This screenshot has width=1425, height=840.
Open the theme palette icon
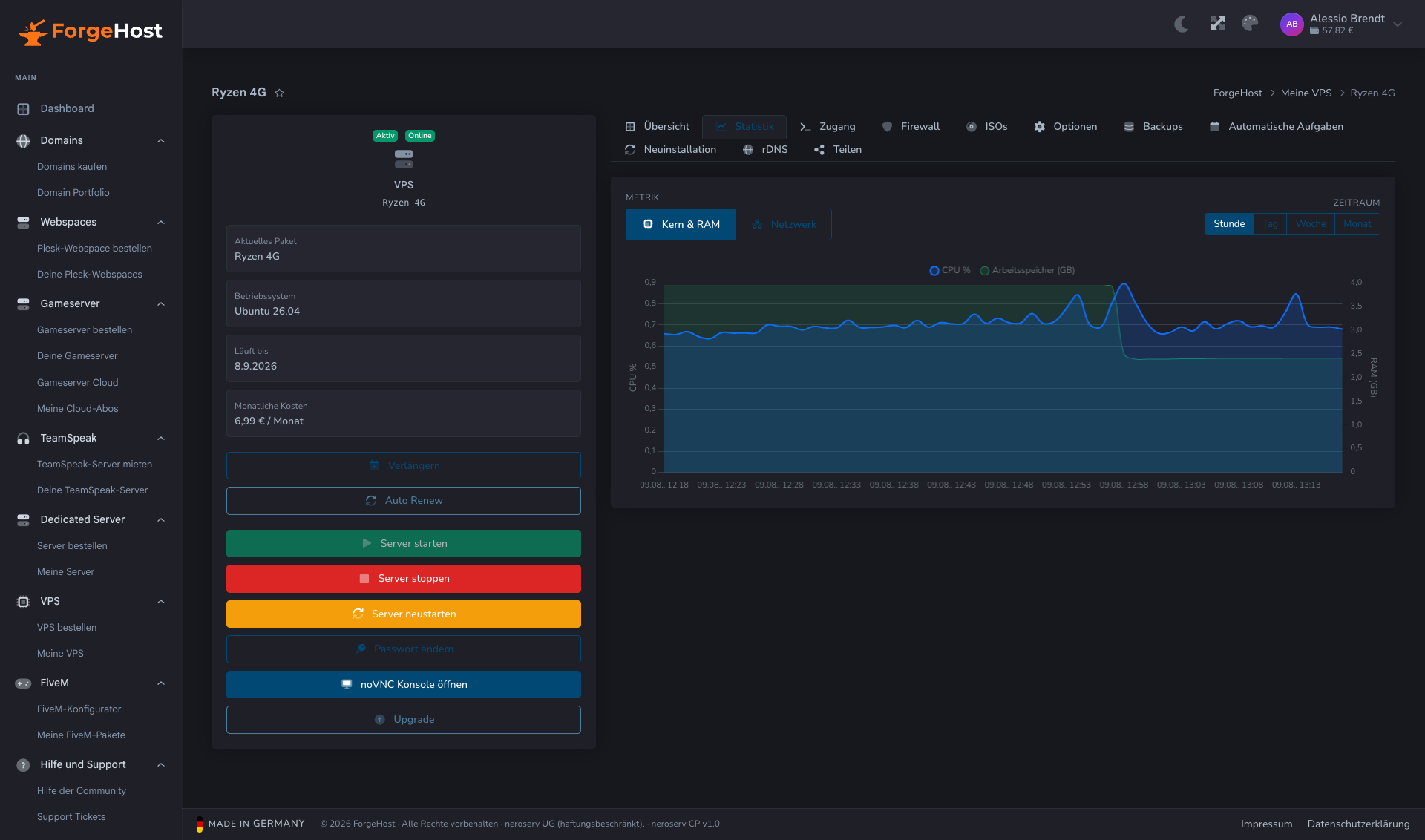(x=1250, y=24)
